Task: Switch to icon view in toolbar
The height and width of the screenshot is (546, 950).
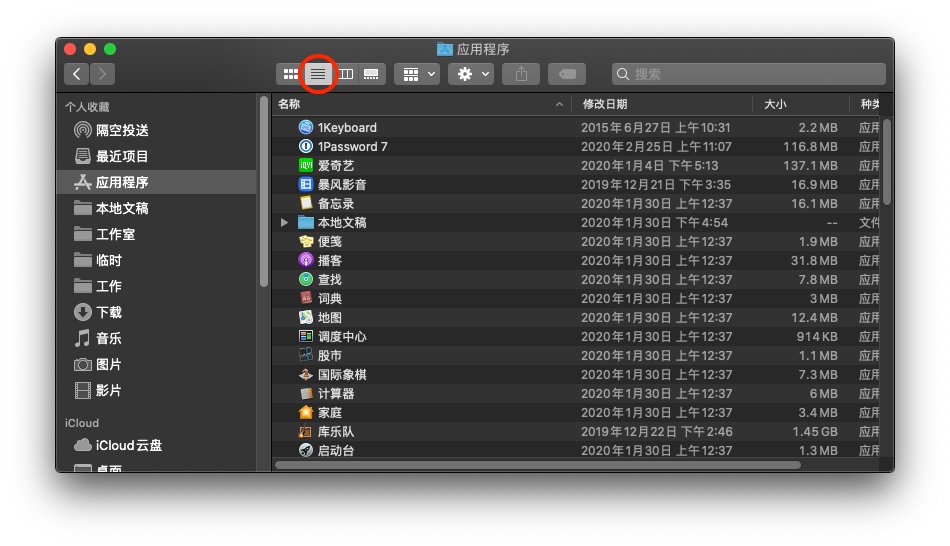Action: pyautogui.click(x=291, y=74)
